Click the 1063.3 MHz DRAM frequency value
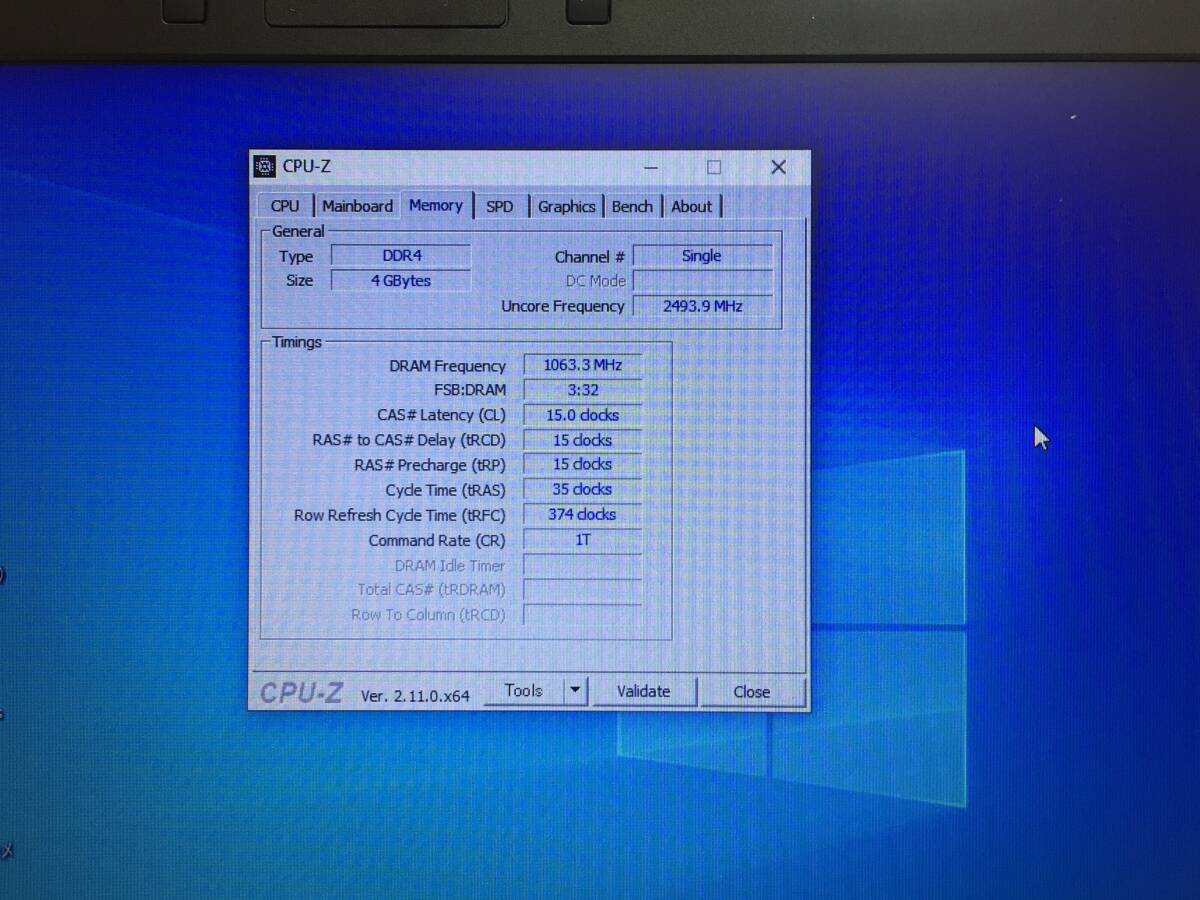The image size is (1200, 900). [x=582, y=365]
